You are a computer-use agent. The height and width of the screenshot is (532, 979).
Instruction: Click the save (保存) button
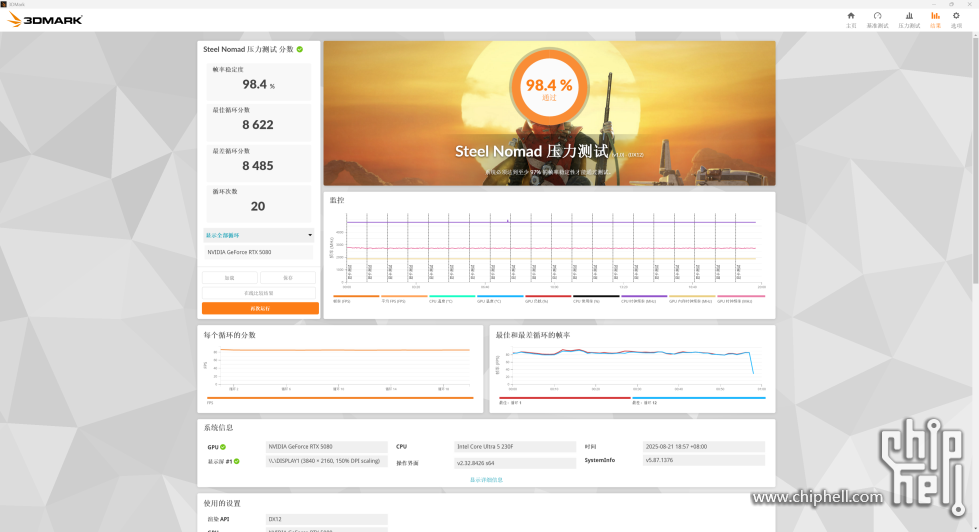tap(288, 277)
